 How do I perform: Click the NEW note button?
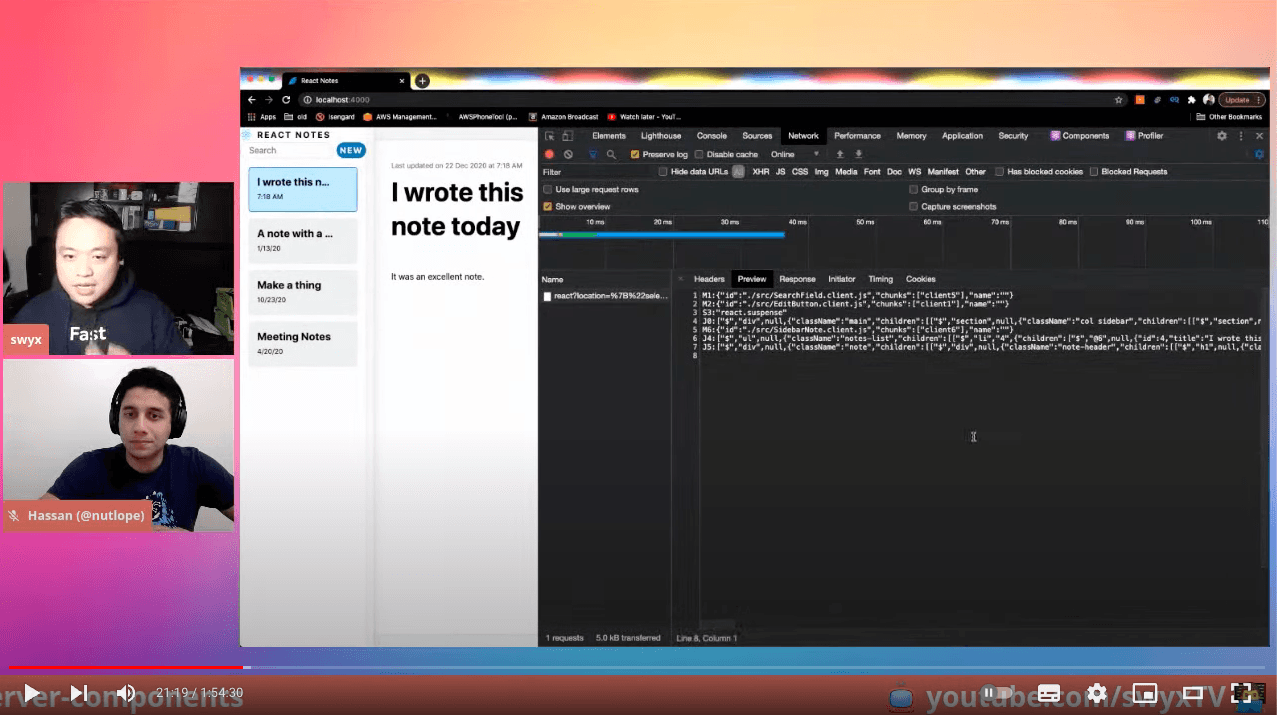click(x=351, y=149)
